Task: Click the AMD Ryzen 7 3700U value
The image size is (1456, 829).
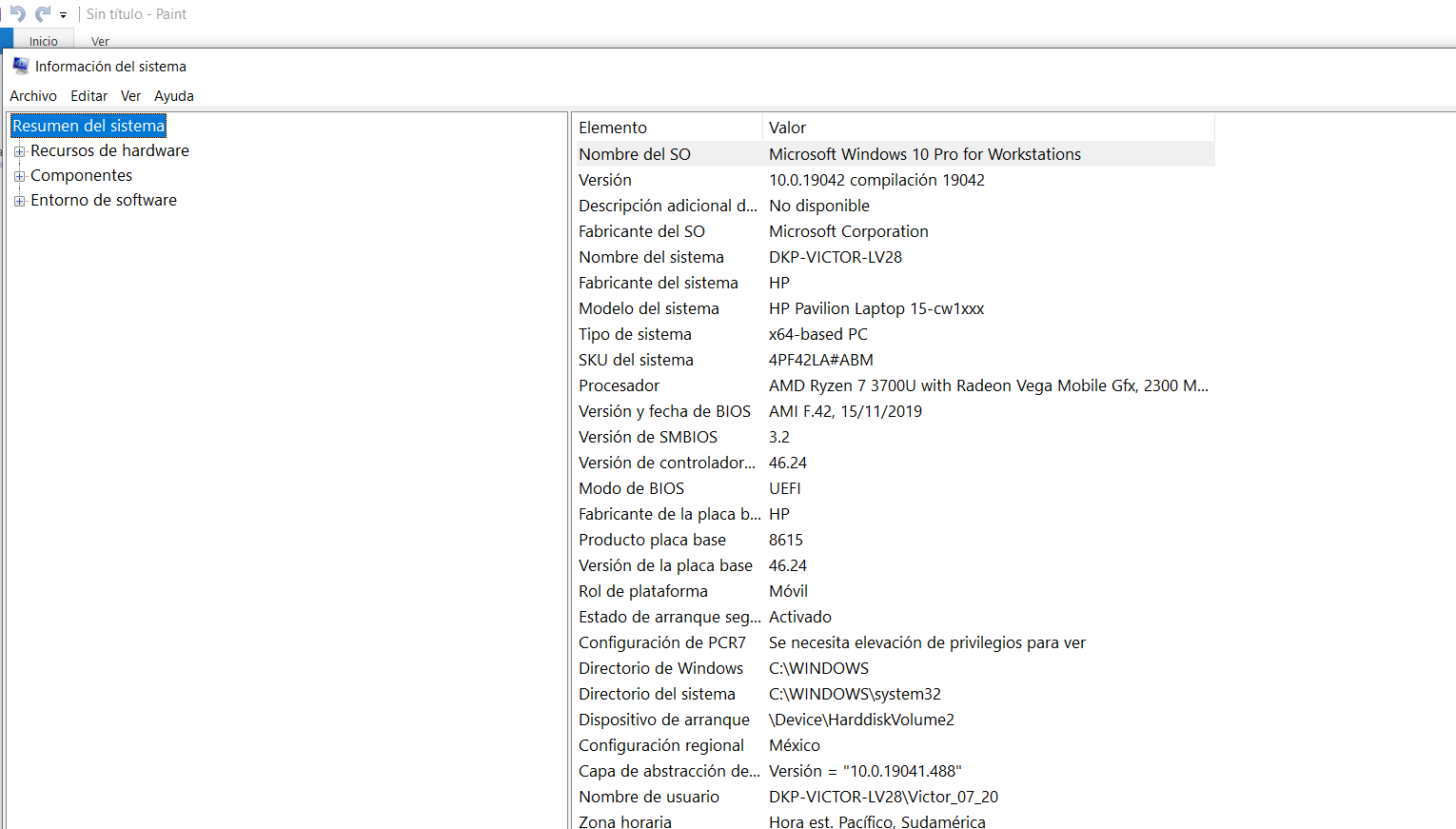Action: (989, 385)
